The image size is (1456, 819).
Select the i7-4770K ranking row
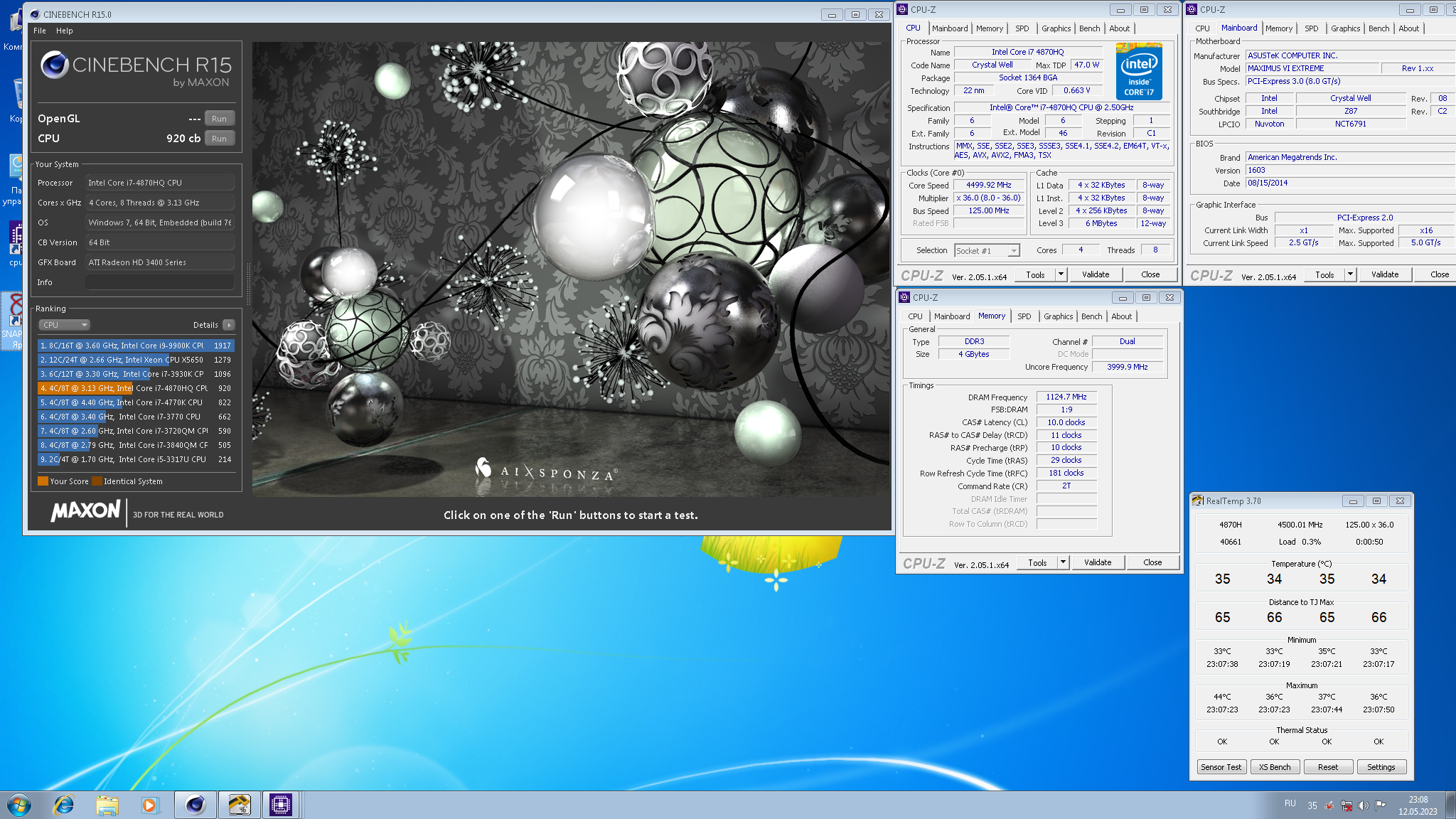pos(136,402)
